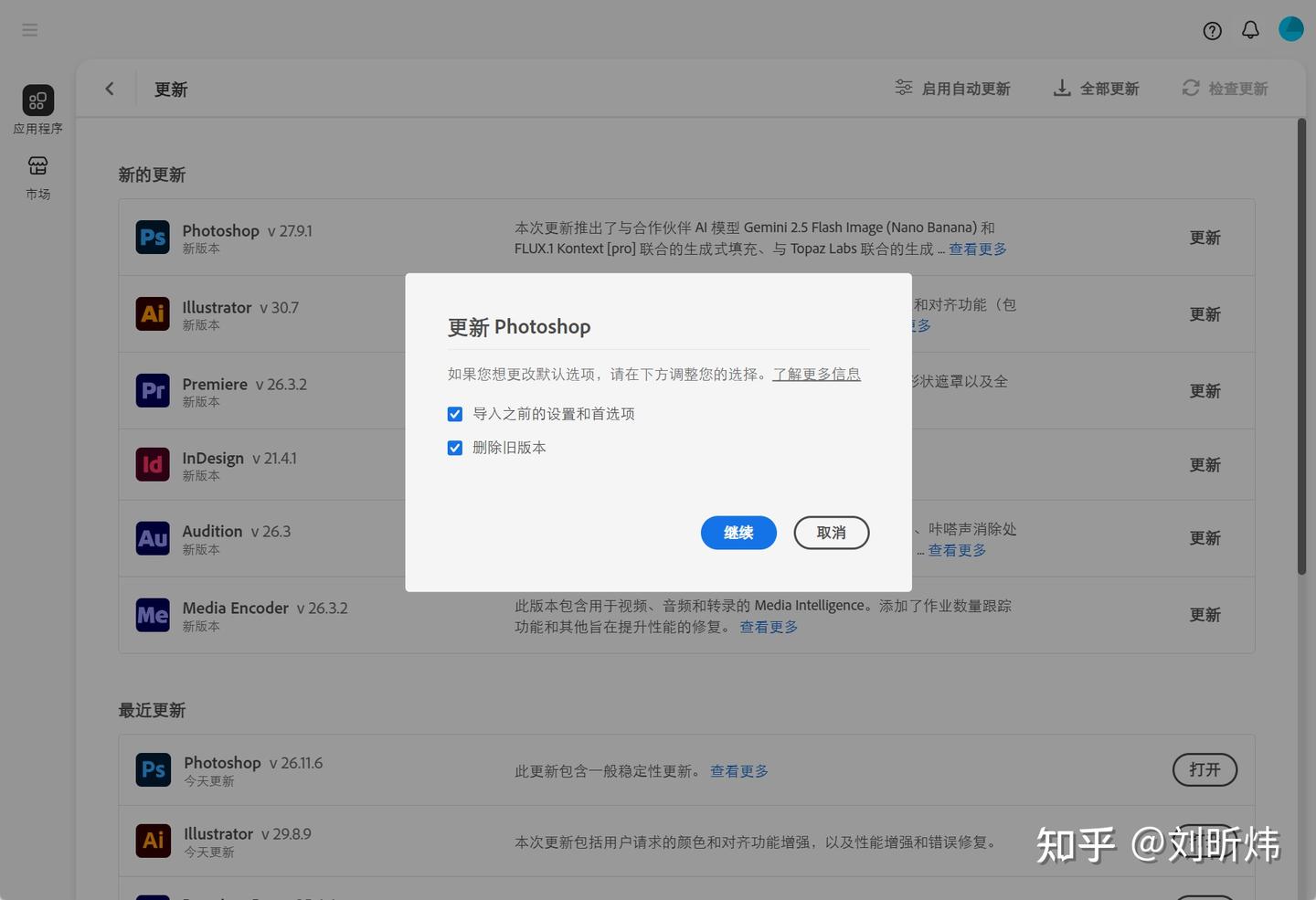Click the Audition app icon
This screenshot has height=900, width=1316.
153,539
